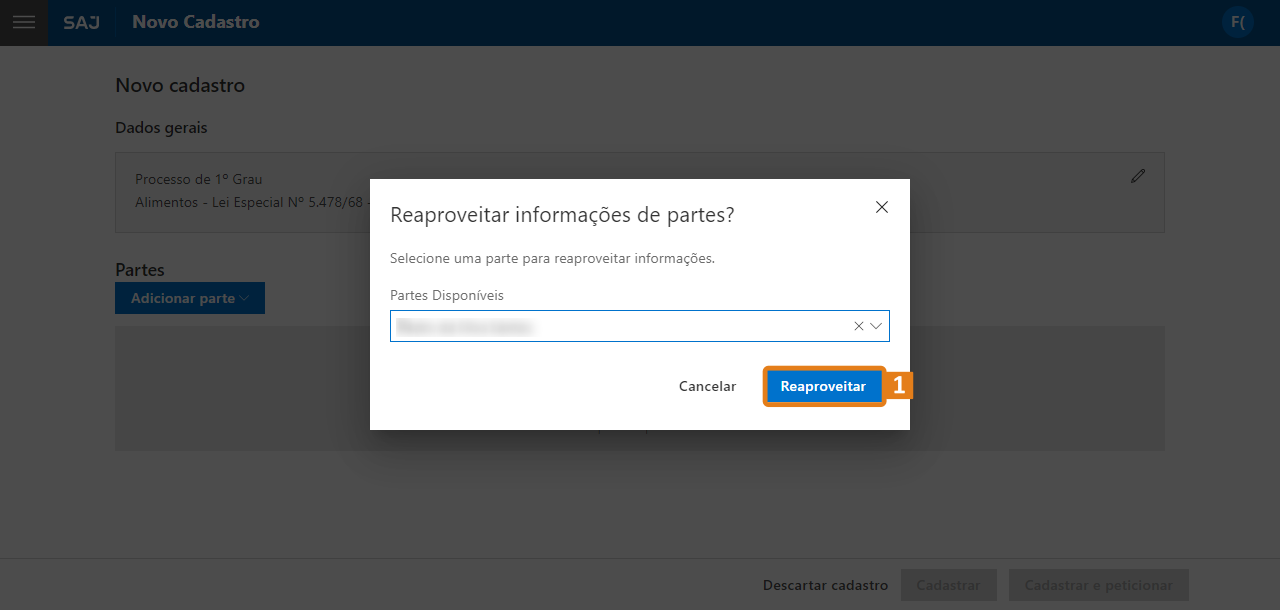Click Descartar cadastro
The height and width of the screenshot is (610, 1280).
pyautogui.click(x=825, y=585)
